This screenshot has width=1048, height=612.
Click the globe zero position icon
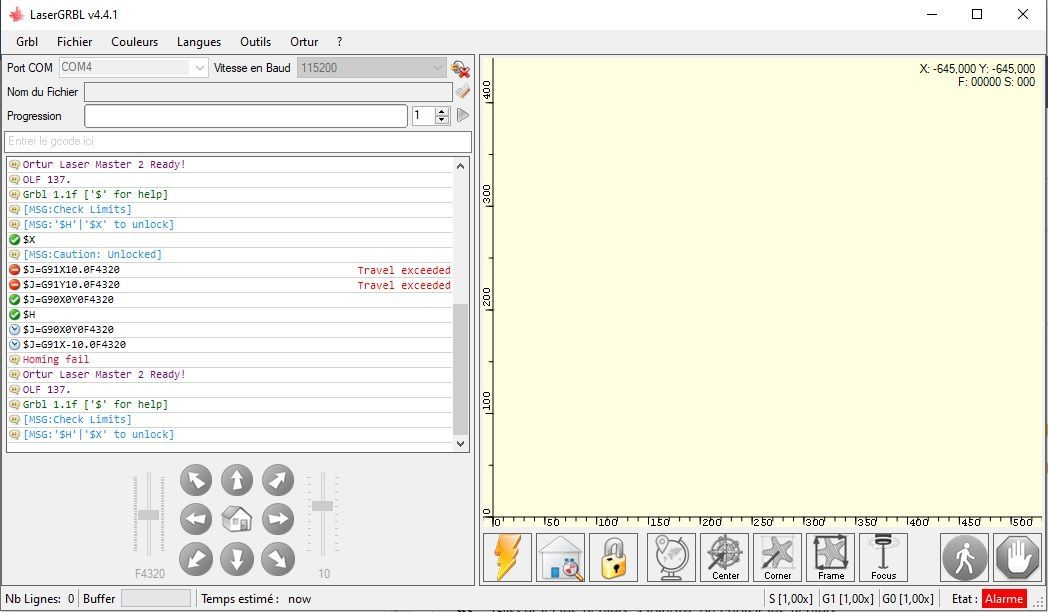click(671, 557)
